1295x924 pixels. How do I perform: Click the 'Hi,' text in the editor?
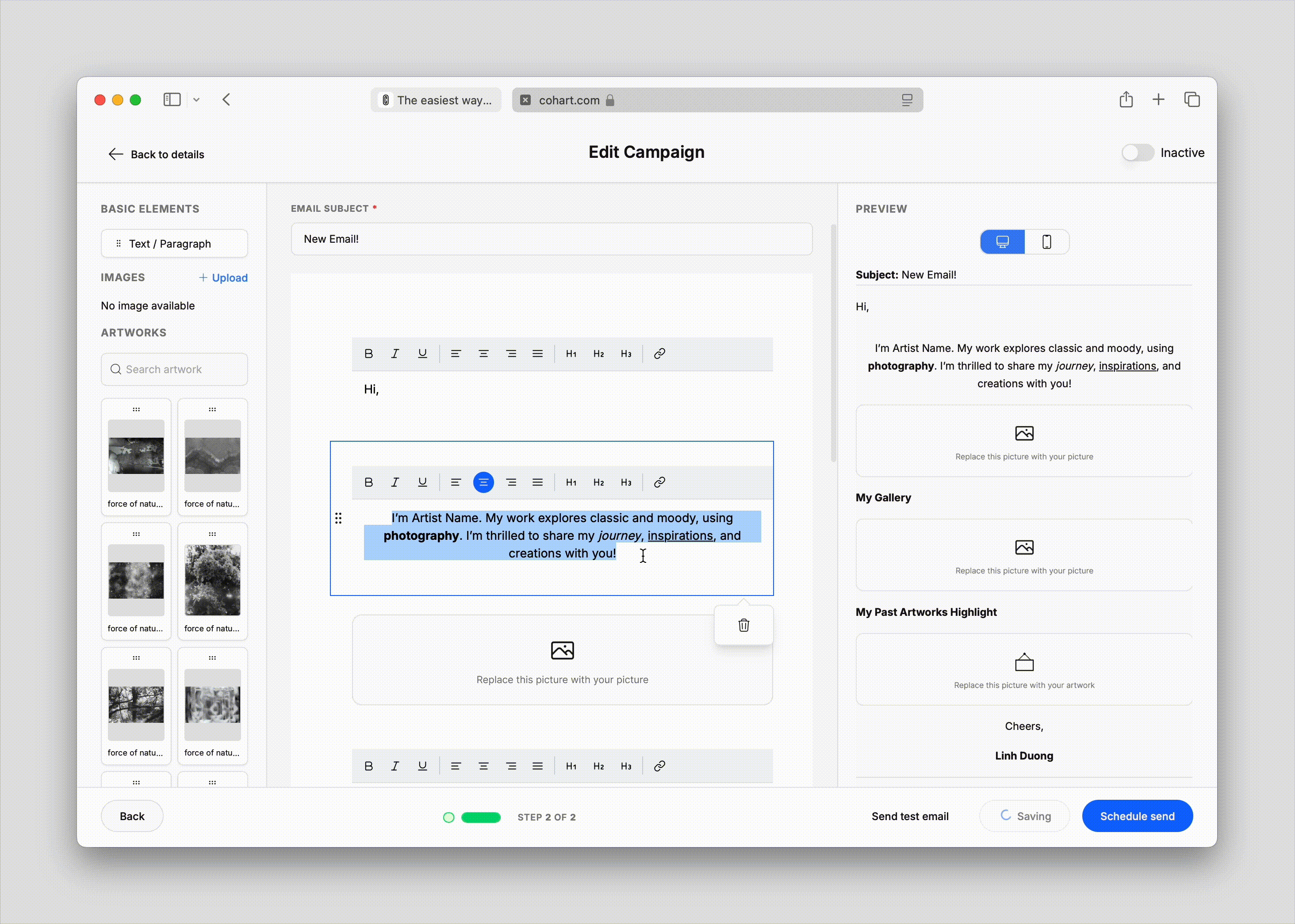371,389
